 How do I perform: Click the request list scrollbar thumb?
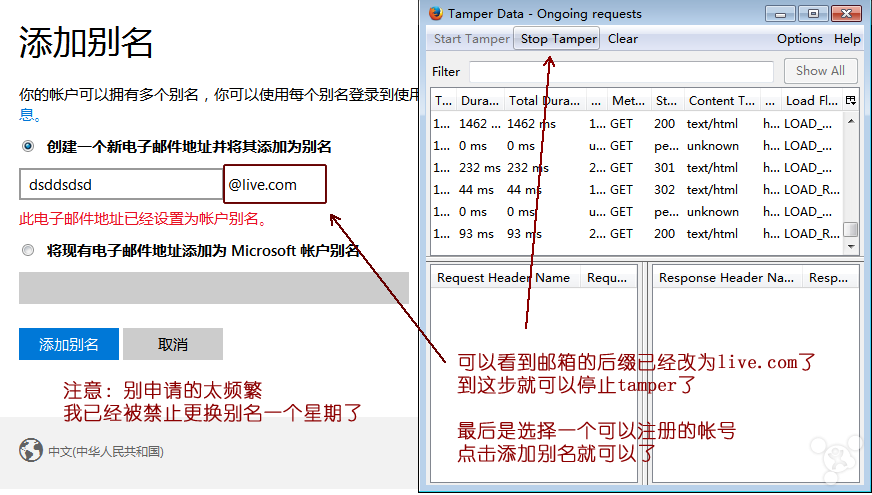pos(851,229)
